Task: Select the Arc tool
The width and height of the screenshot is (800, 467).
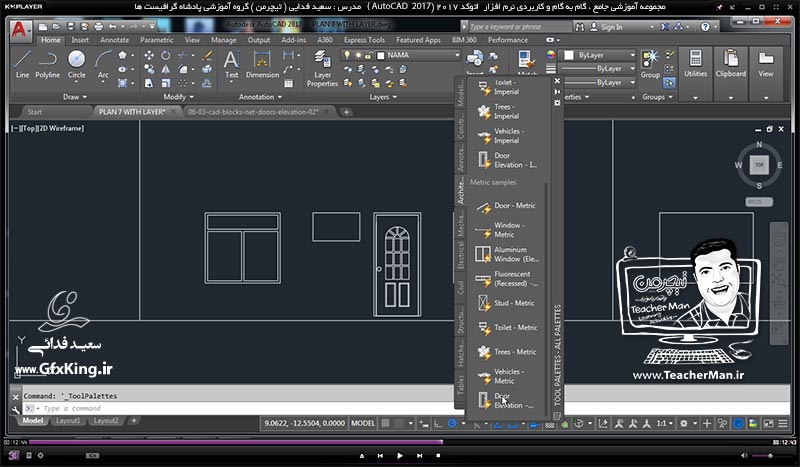Action: point(103,64)
